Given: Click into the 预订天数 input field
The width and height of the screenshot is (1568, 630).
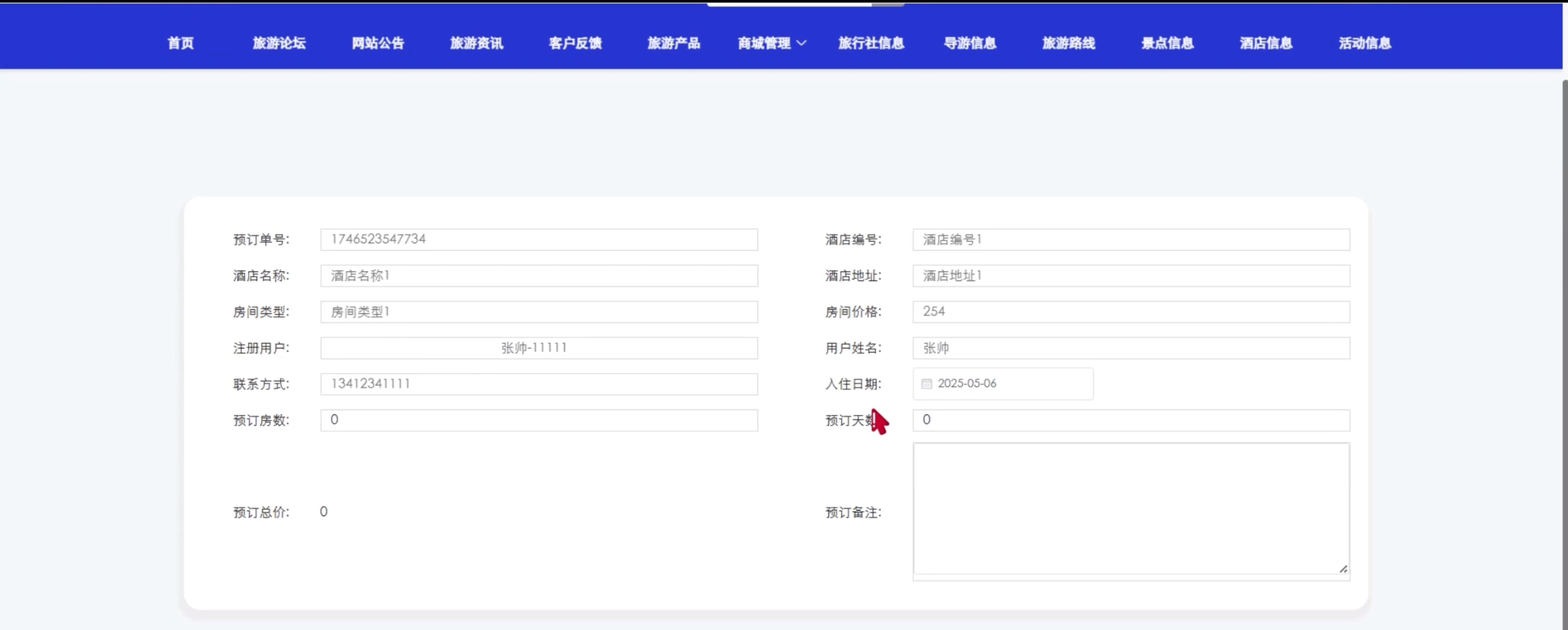Looking at the screenshot, I should pos(1131,420).
